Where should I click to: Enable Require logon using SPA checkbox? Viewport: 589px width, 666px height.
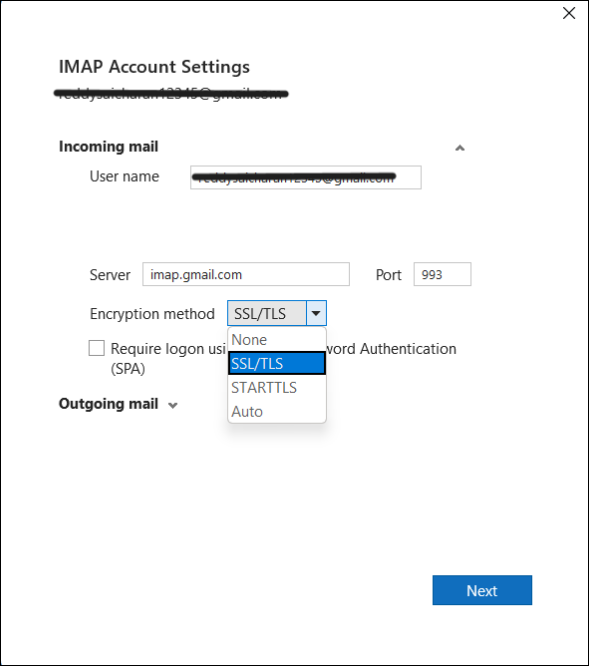[x=96, y=348]
